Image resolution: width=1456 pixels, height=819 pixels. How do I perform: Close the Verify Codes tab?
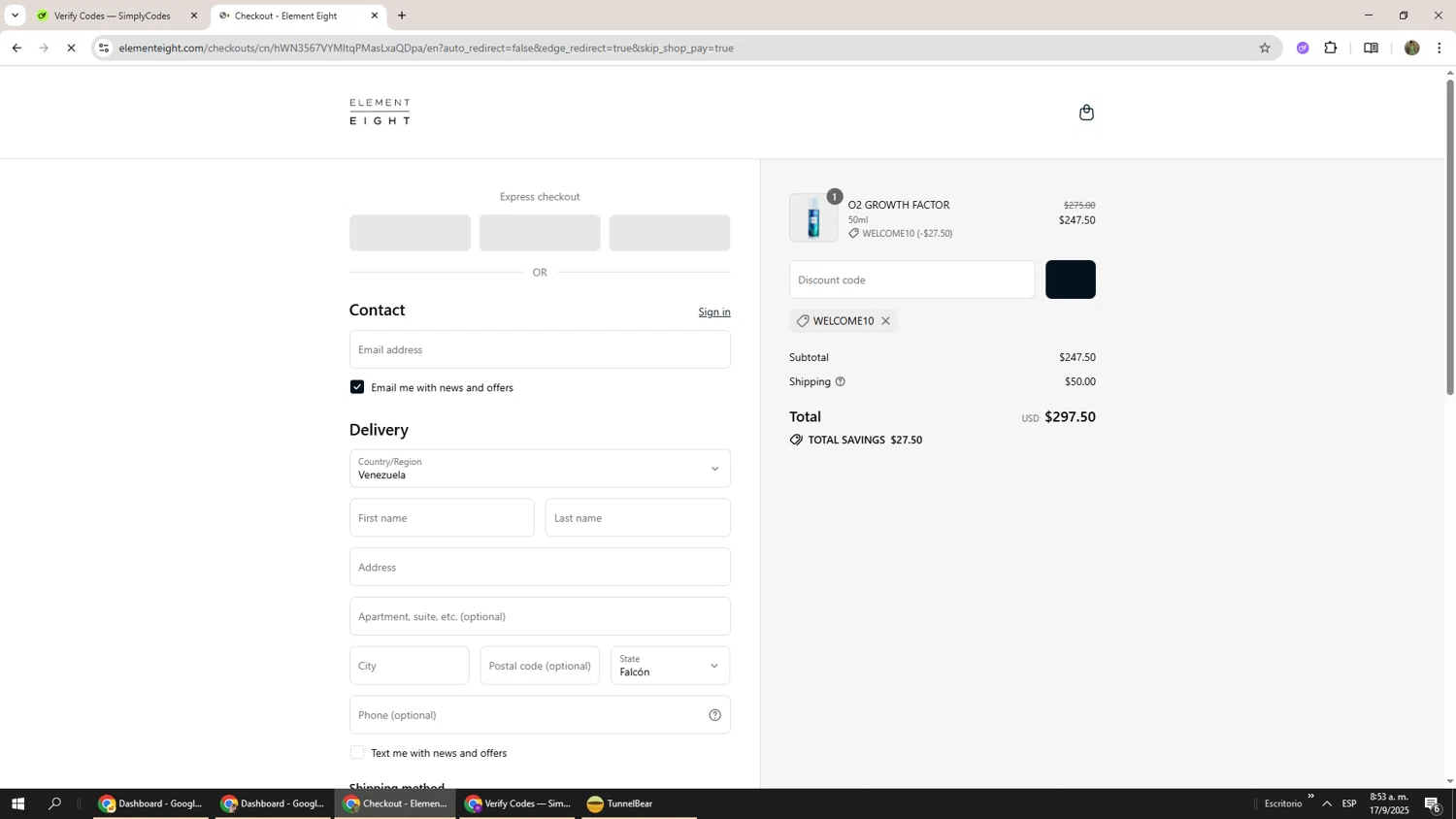[193, 16]
